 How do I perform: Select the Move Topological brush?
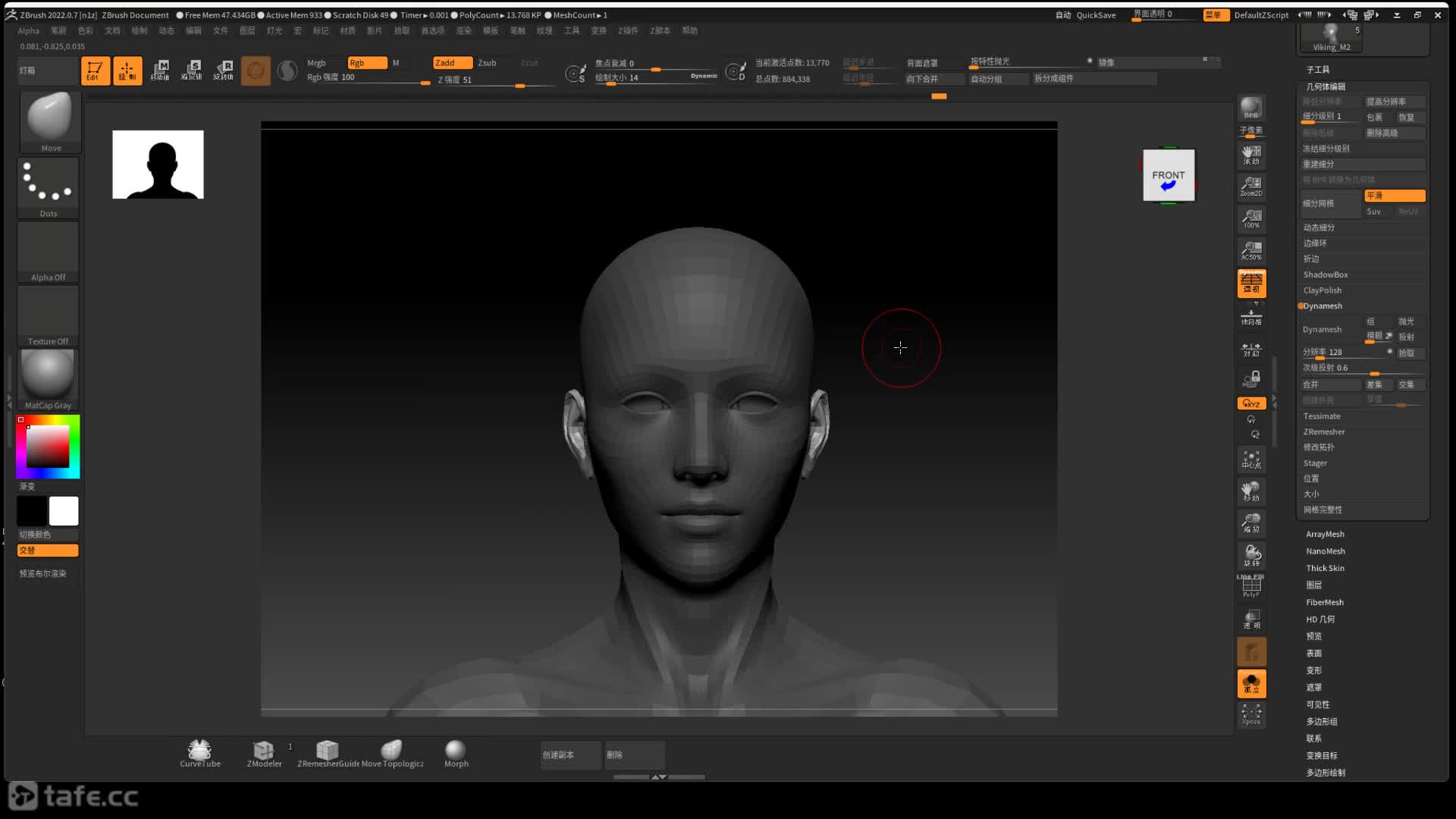coord(392,753)
